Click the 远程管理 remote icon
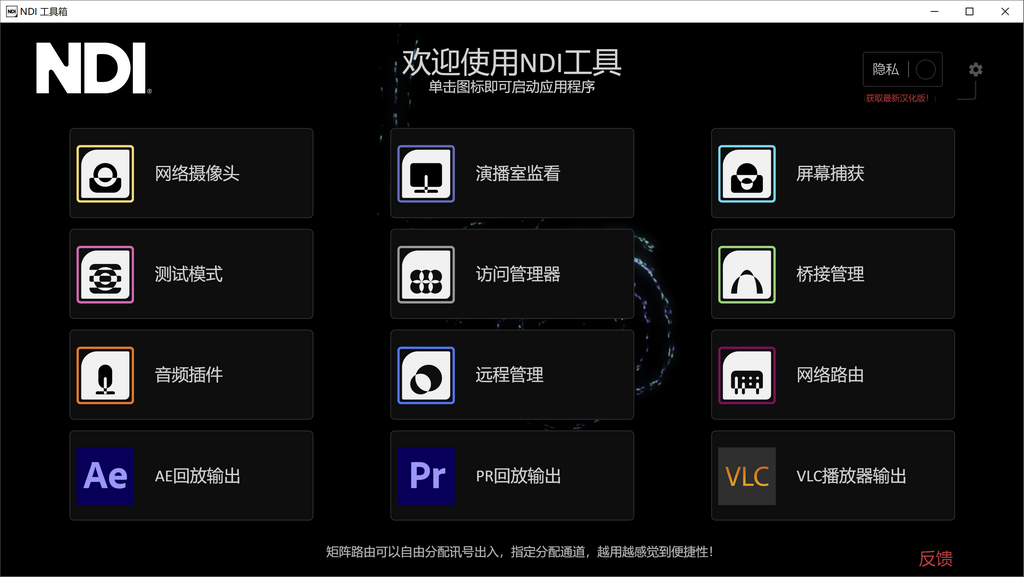The width and height of the screenshot is (1024, 577). 426,375
